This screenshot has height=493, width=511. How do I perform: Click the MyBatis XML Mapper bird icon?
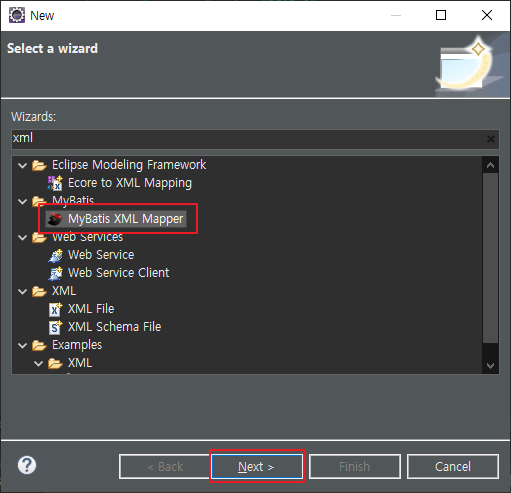tap(55, 219)
